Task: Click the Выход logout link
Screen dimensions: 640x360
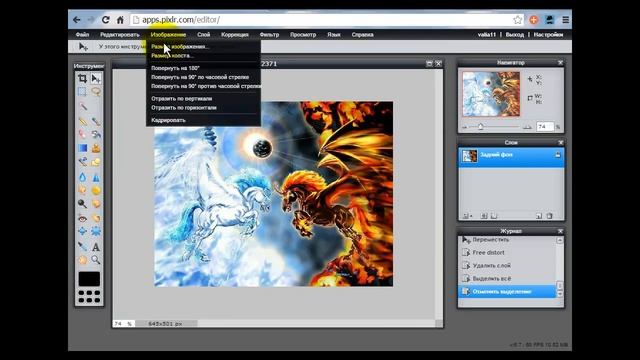Action: (x=515, y=35)
